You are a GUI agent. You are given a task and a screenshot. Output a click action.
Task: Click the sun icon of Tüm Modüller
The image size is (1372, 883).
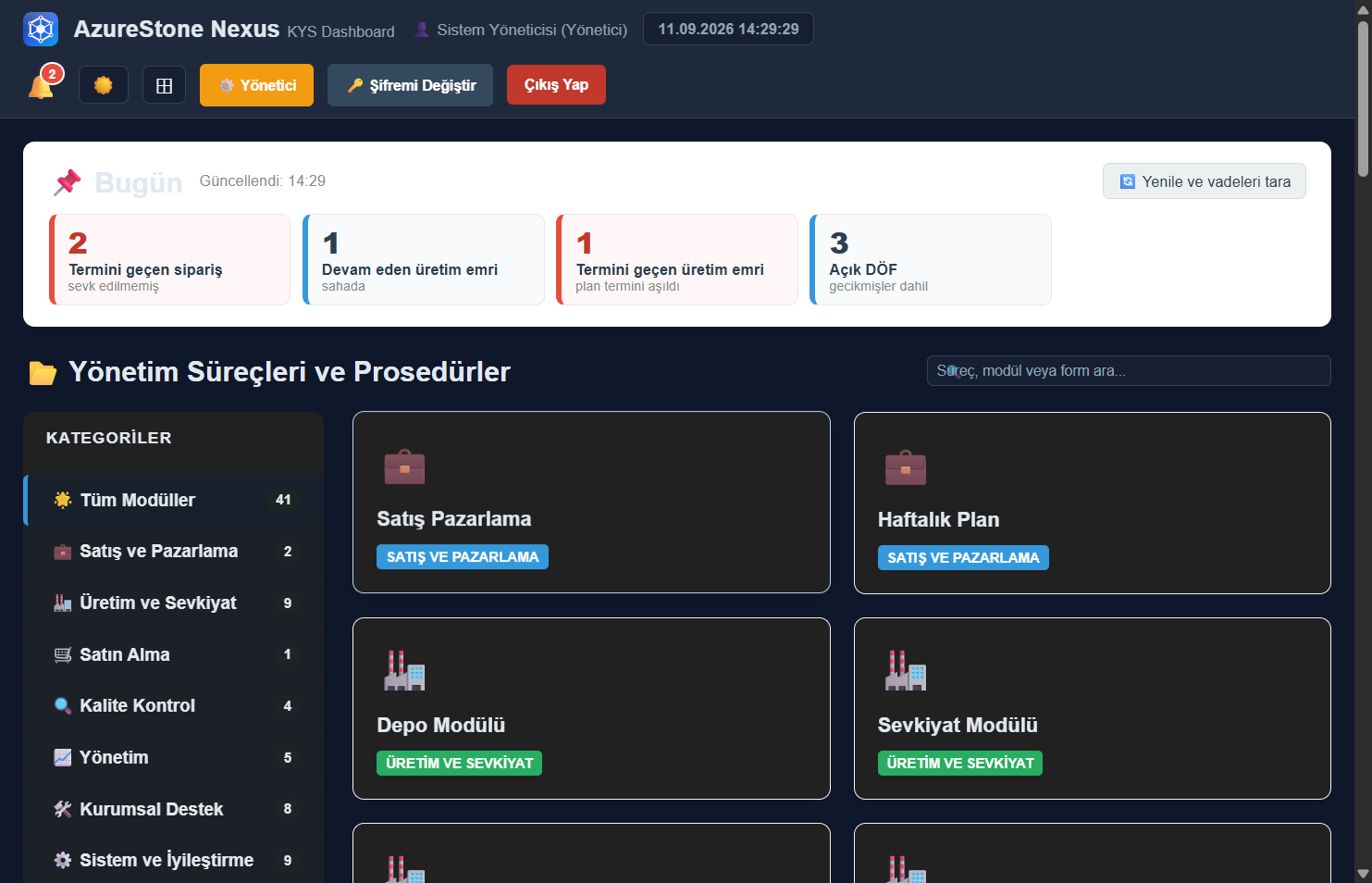pyautogui.click(x=63, y=500)
